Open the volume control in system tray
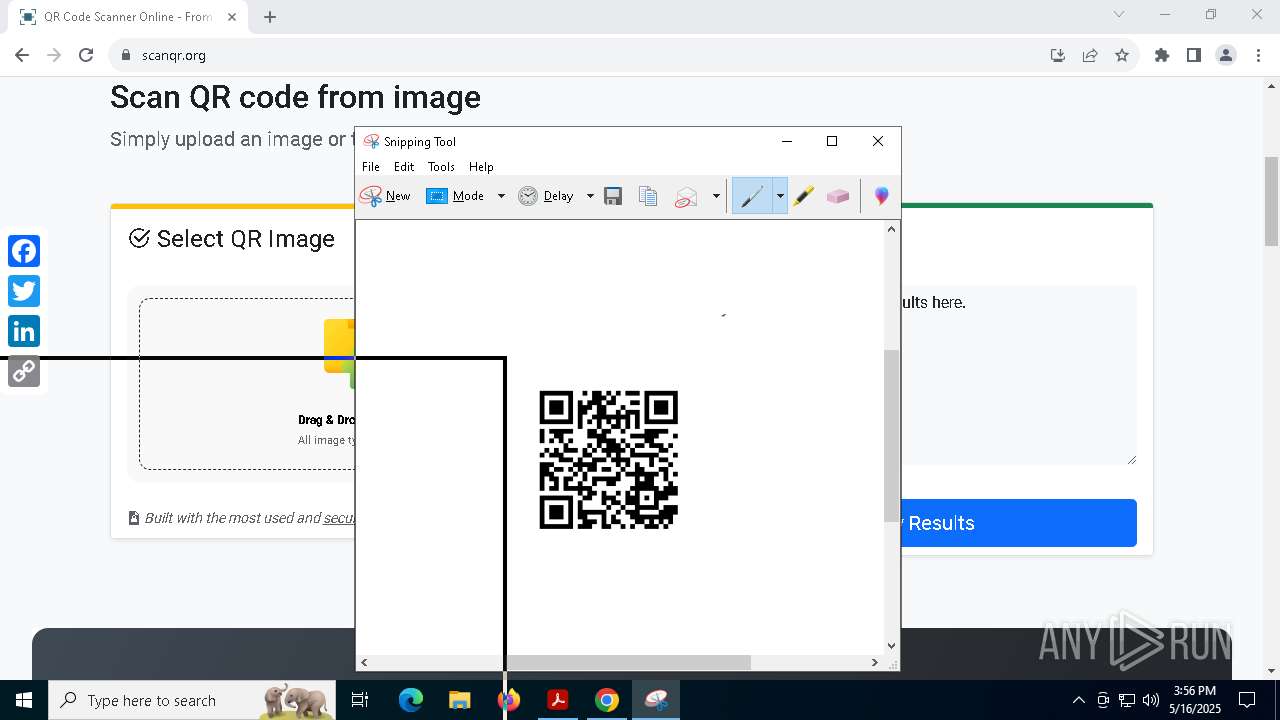 point(1151,700)
